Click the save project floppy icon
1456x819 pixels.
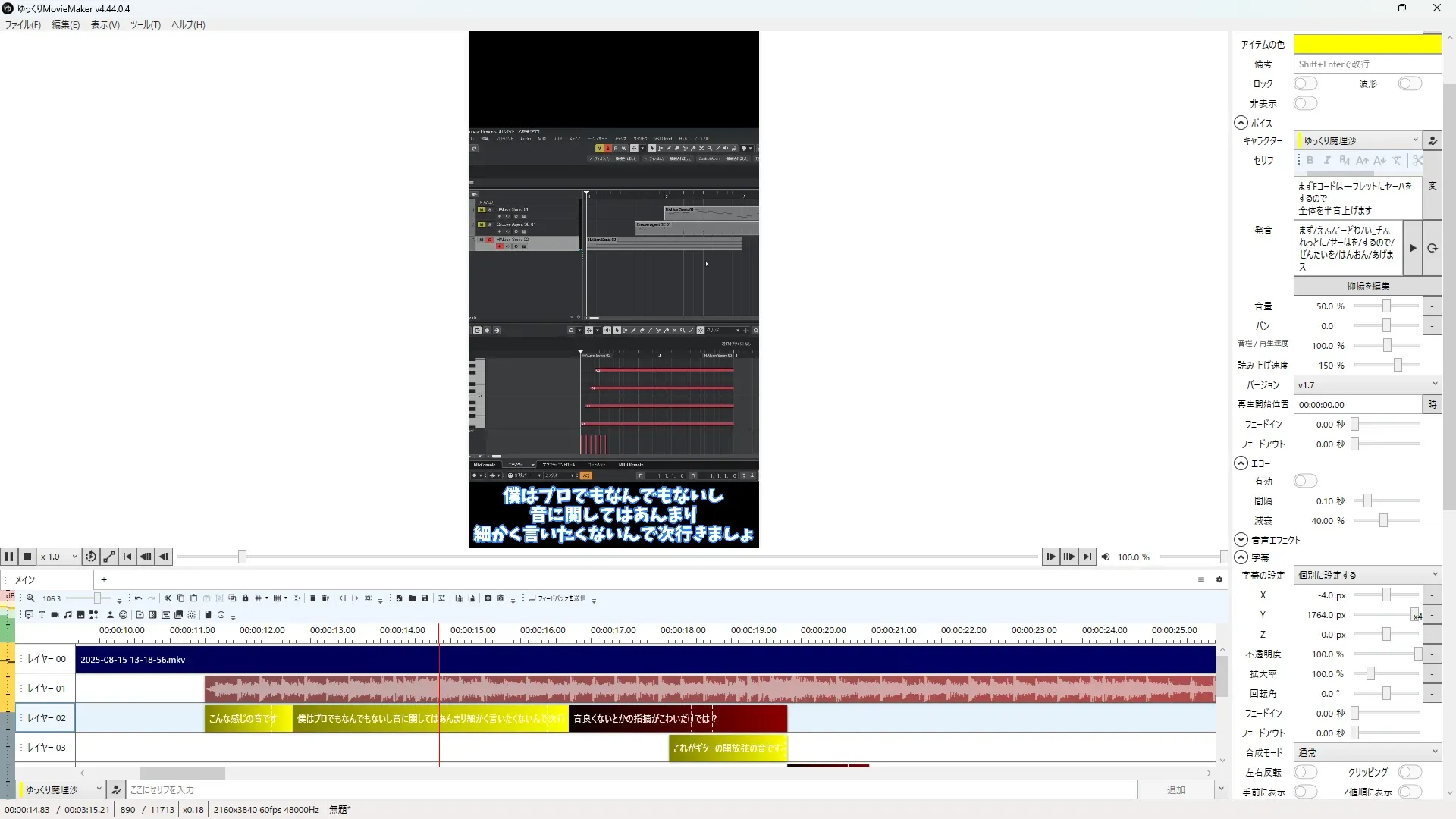(x=425, y=598)
